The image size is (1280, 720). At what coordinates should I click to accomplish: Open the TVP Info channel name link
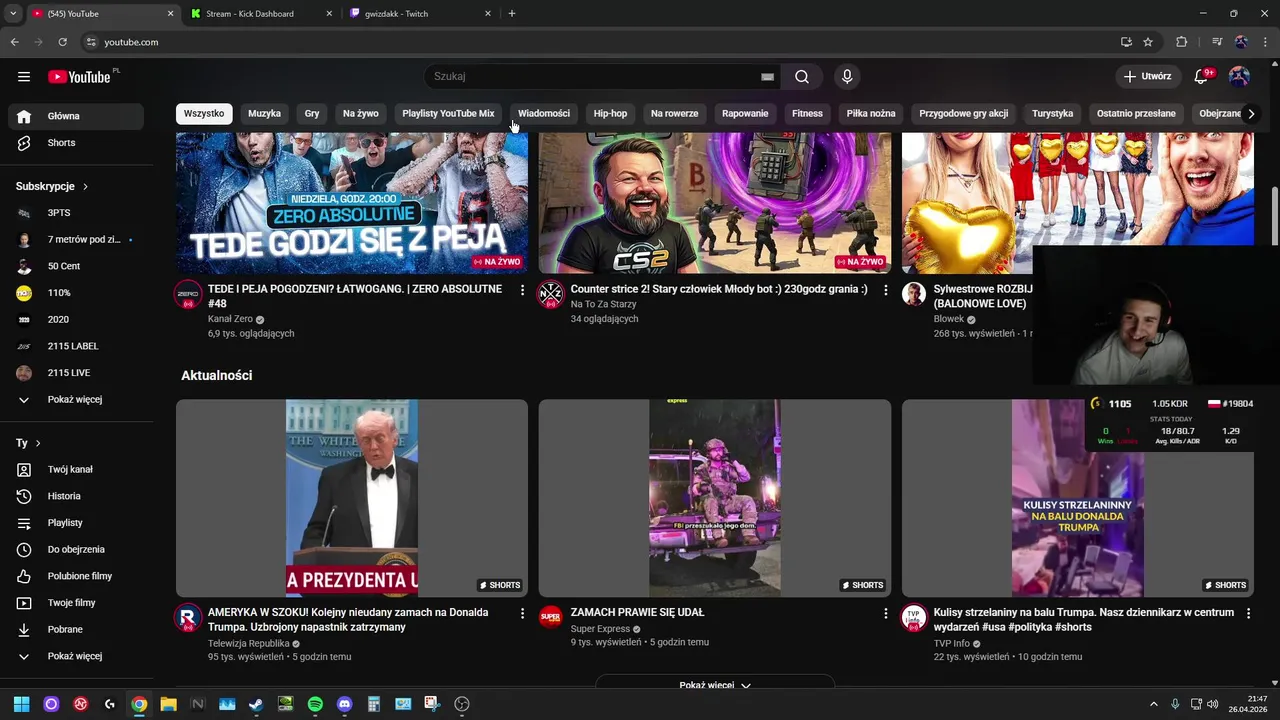tap(951, 644)
